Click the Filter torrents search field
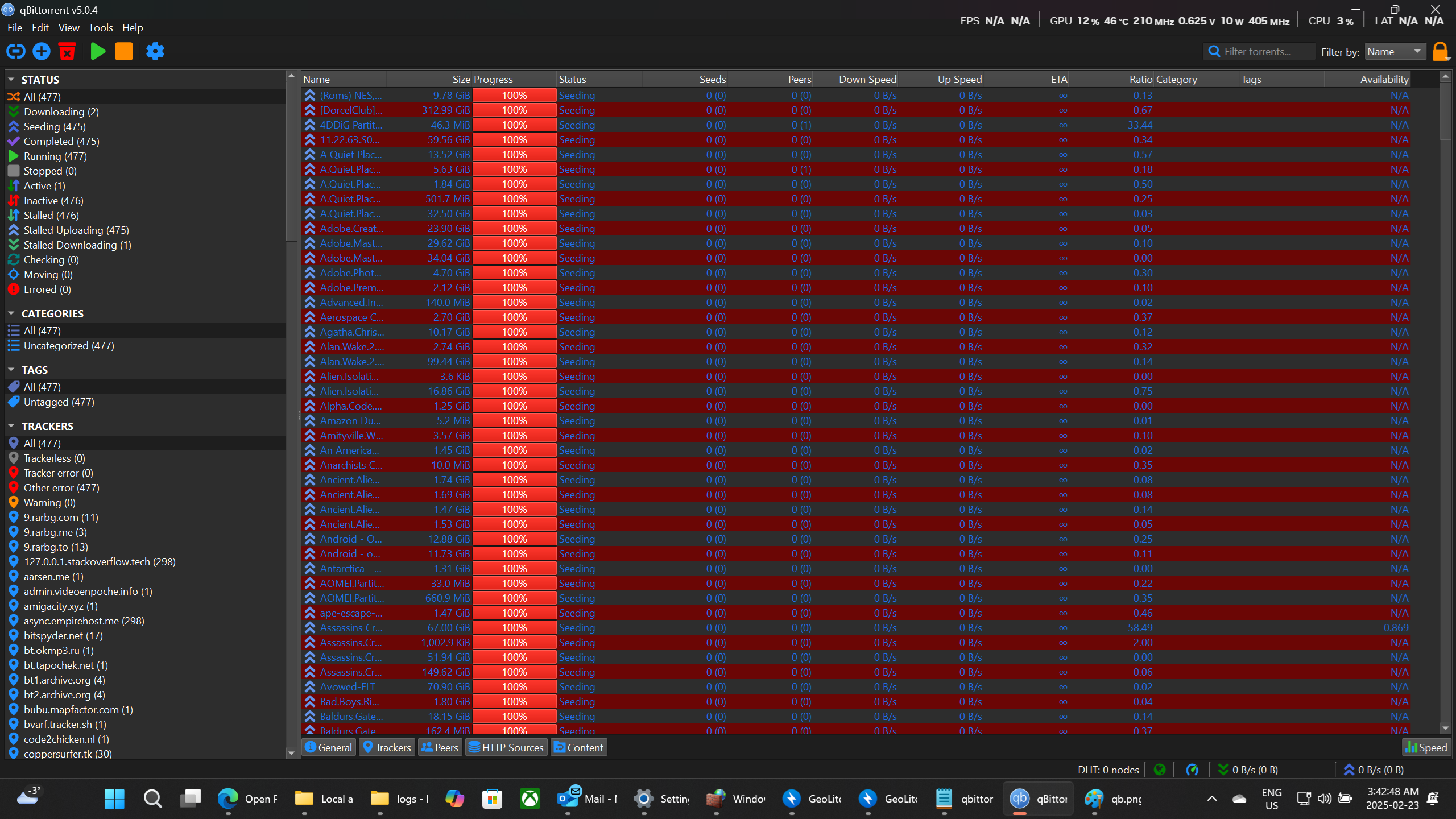 [1259, 51]
